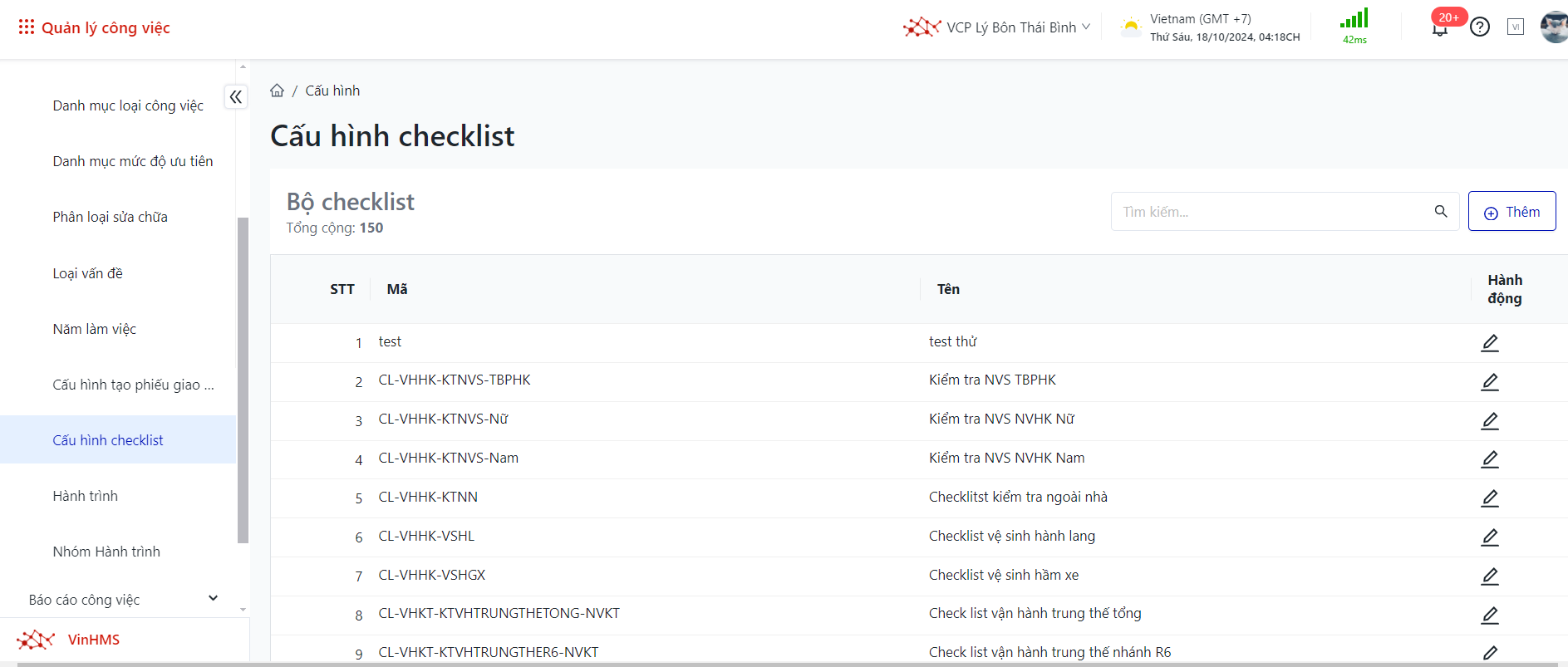Click 'Kiểm tra NVS NVHK Nam' cell
Image resolution: width=1568 pixels, height=667 pixels.
pyautogui.click(x=1006, y=458)
